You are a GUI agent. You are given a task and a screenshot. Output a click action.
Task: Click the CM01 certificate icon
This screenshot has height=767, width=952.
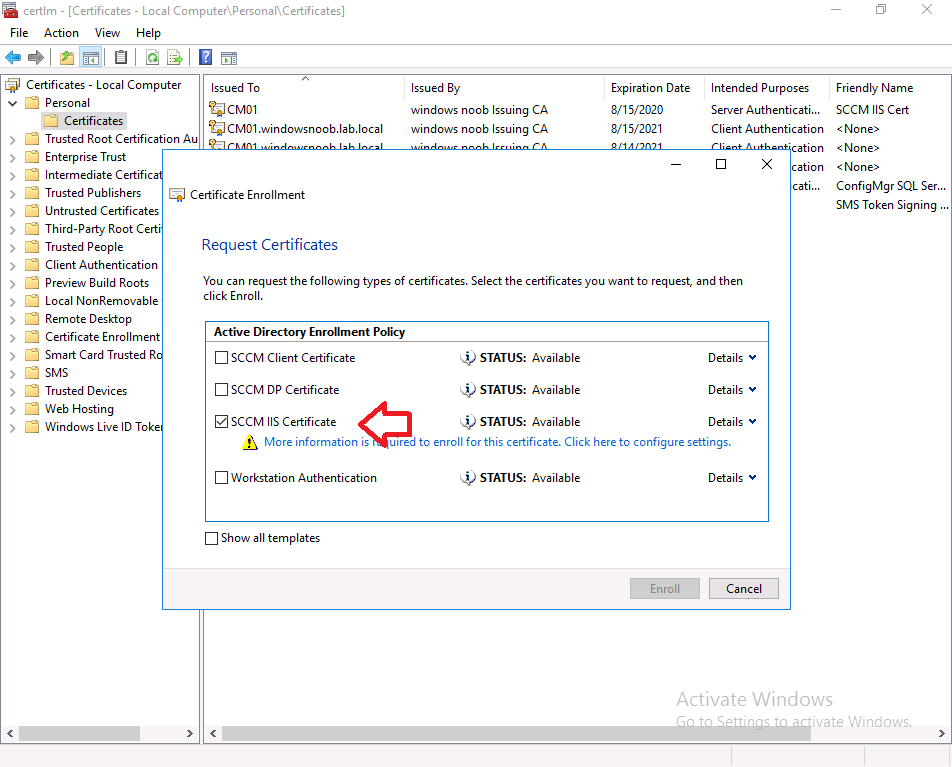point(216,109)
